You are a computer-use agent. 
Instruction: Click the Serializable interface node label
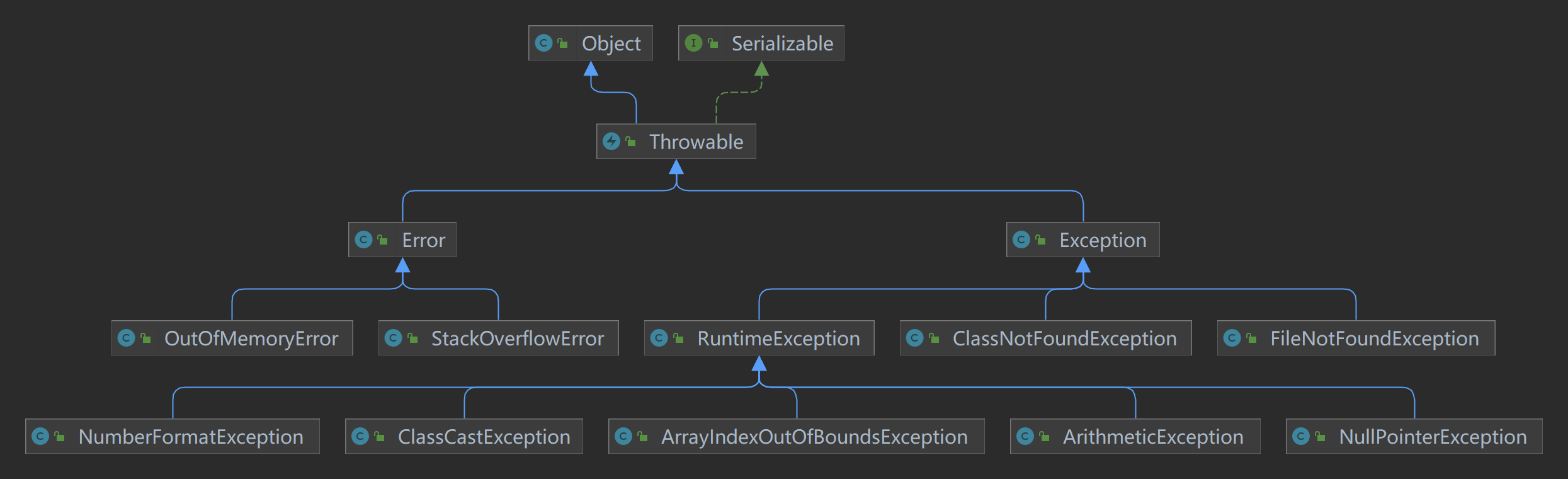pyautogui.click(x=782, y=43)
